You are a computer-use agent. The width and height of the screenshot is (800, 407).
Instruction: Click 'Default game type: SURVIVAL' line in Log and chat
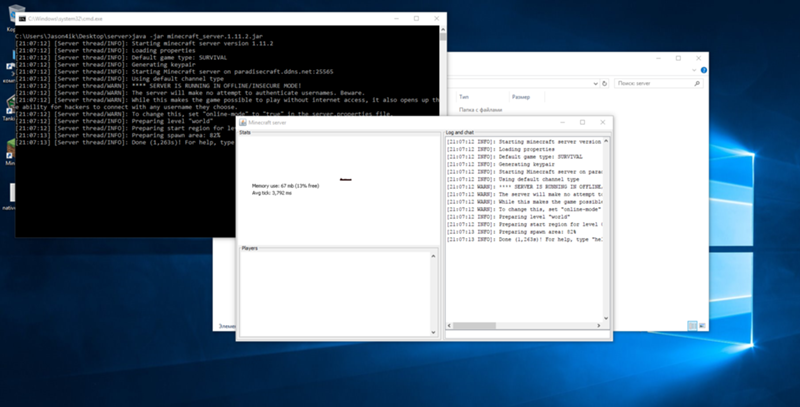[x=514, y=157]
